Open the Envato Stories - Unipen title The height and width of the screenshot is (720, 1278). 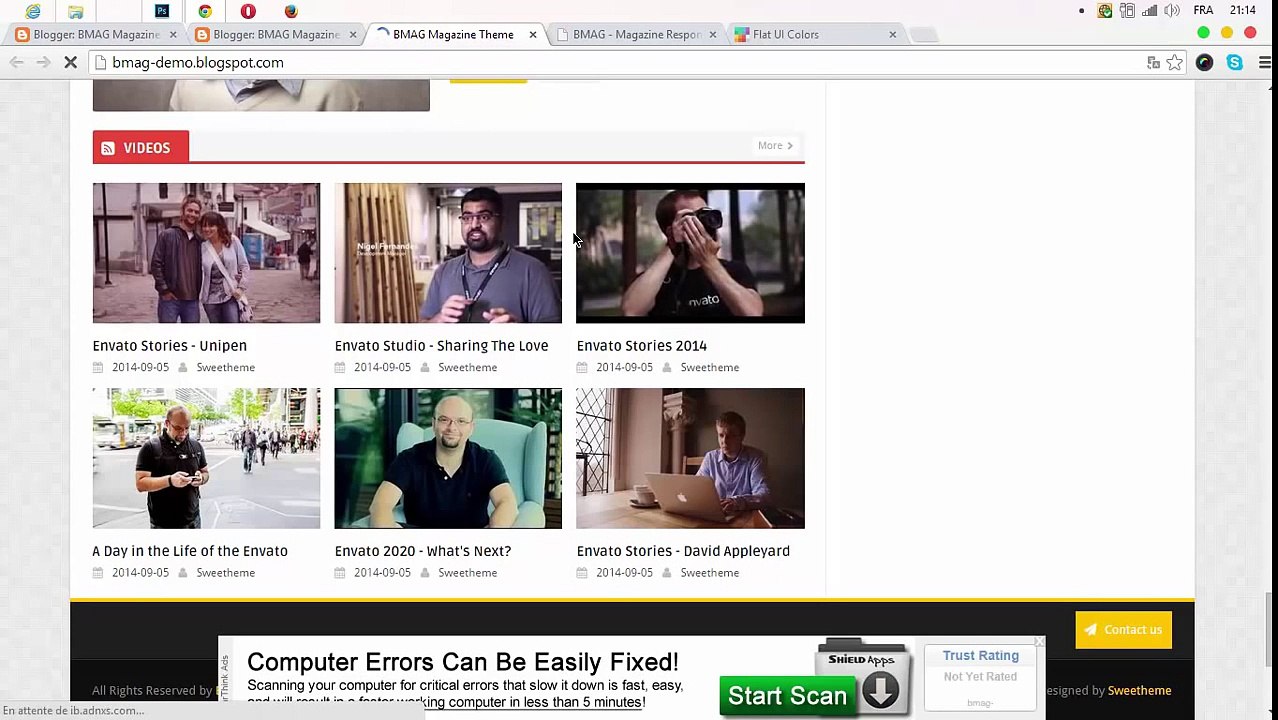click(x=169, y=346)
